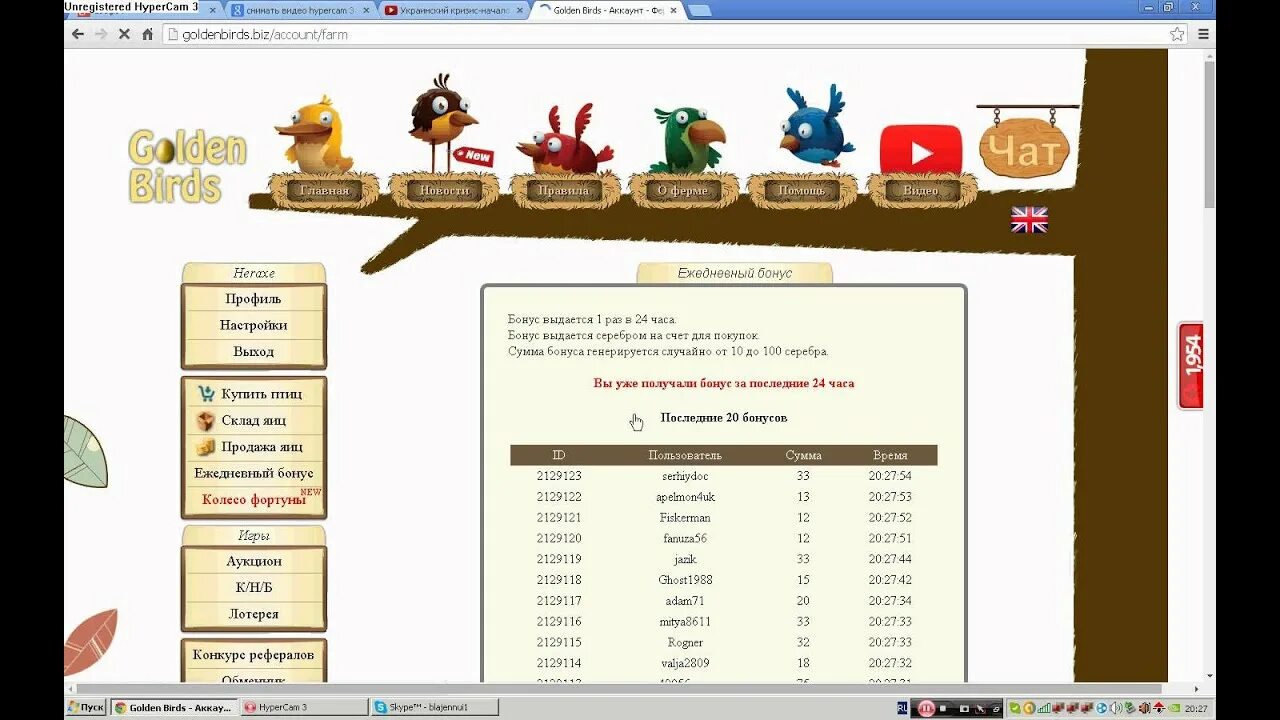1280x720 pixels.
Task: Stop page loading with the X button
Action: click(x=124, y=34)
